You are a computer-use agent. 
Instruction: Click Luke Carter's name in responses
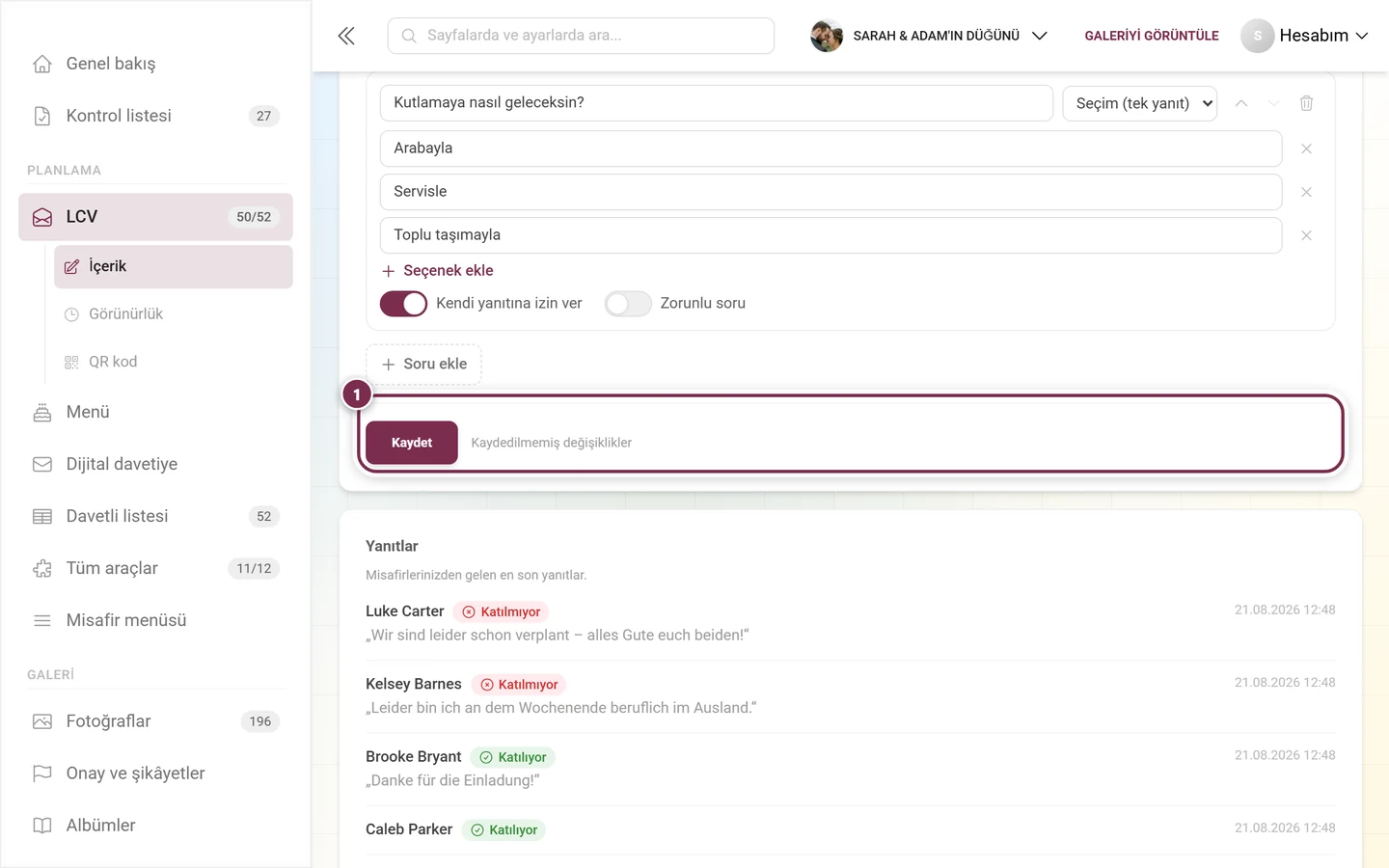pos(405,611)
